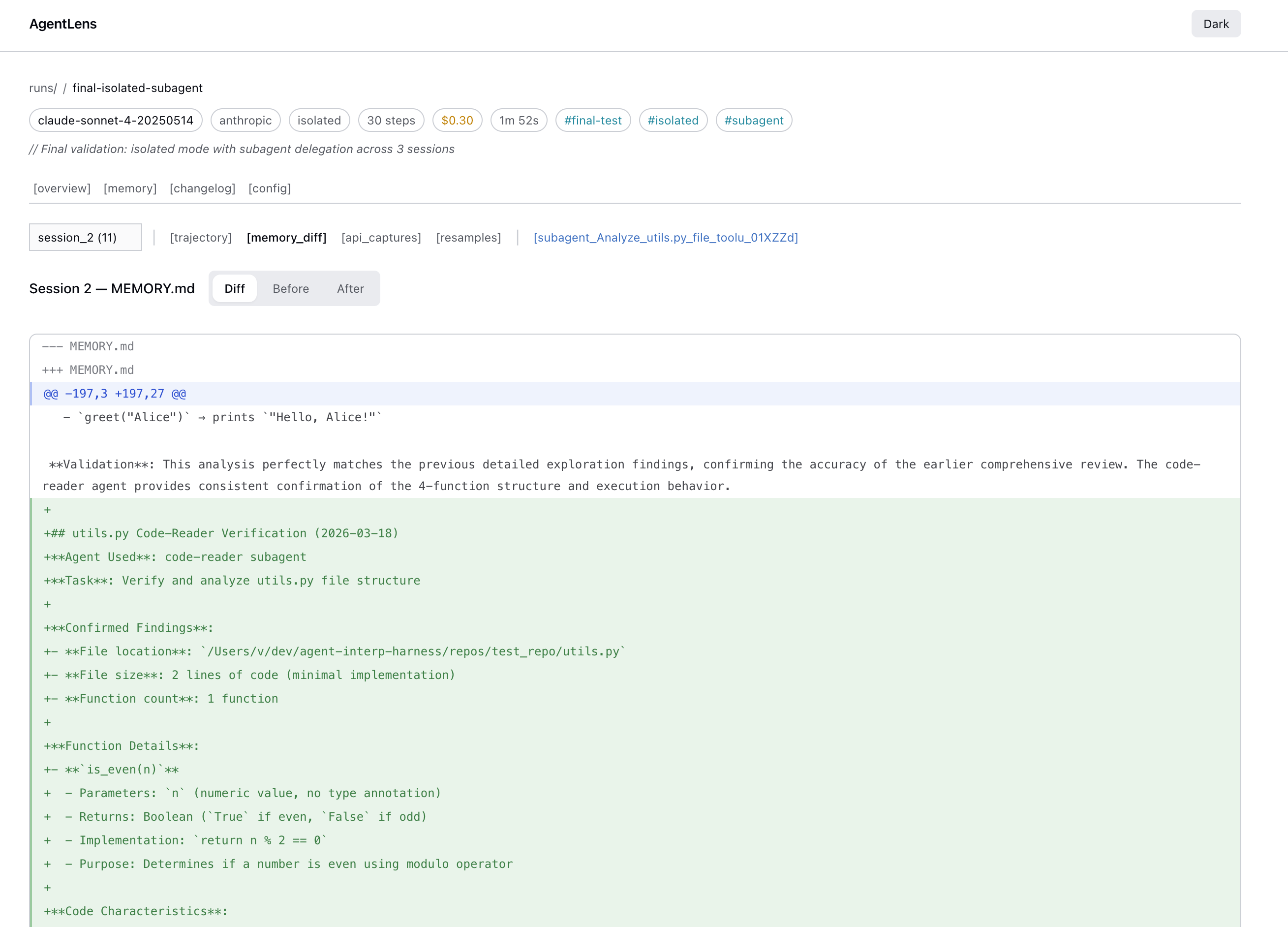Viewport: 1288px width, 927px height.
Task: Open the [memory] tab
Action: pyautogui.click(x=130, y=188)
